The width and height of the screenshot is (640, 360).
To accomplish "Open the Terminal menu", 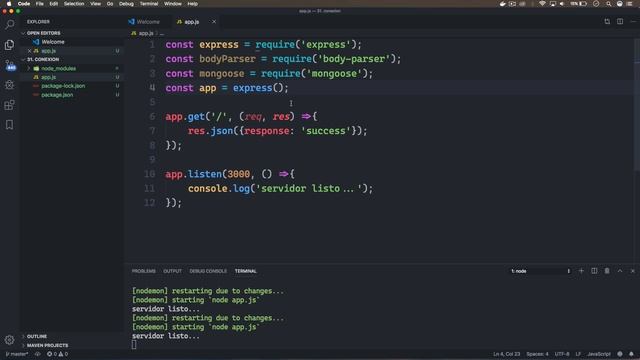I will pyautogui.click(x=149, y=4).
